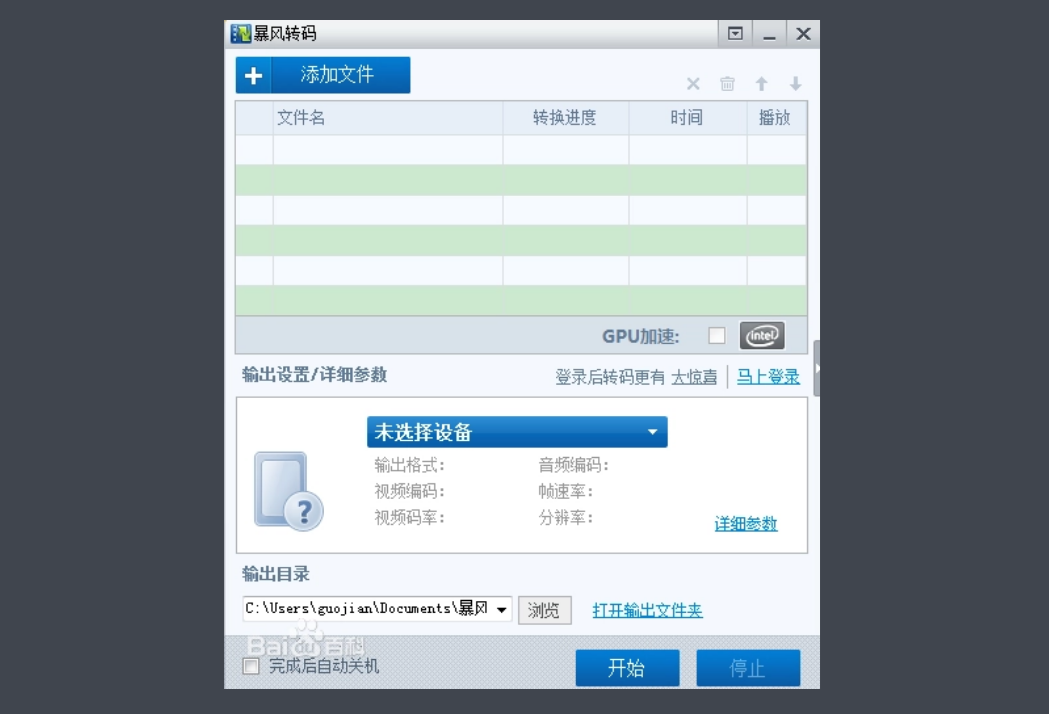Click 打开输出文件夹 link
1049x714 pixels.
(x=648, y=610)
